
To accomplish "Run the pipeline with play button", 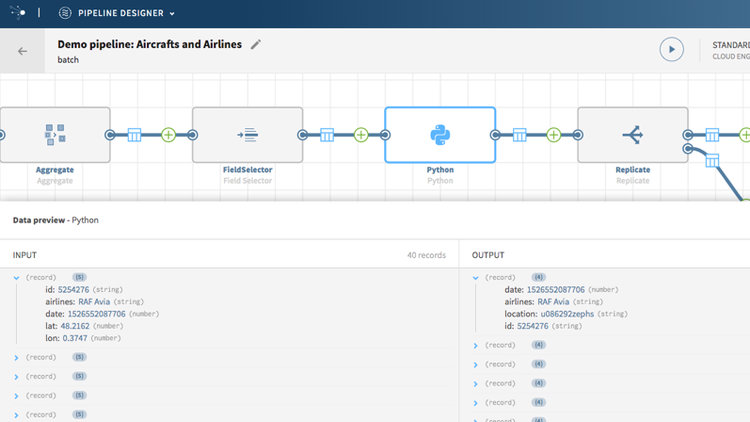I will pyautogui.click(x=671, y=49).
